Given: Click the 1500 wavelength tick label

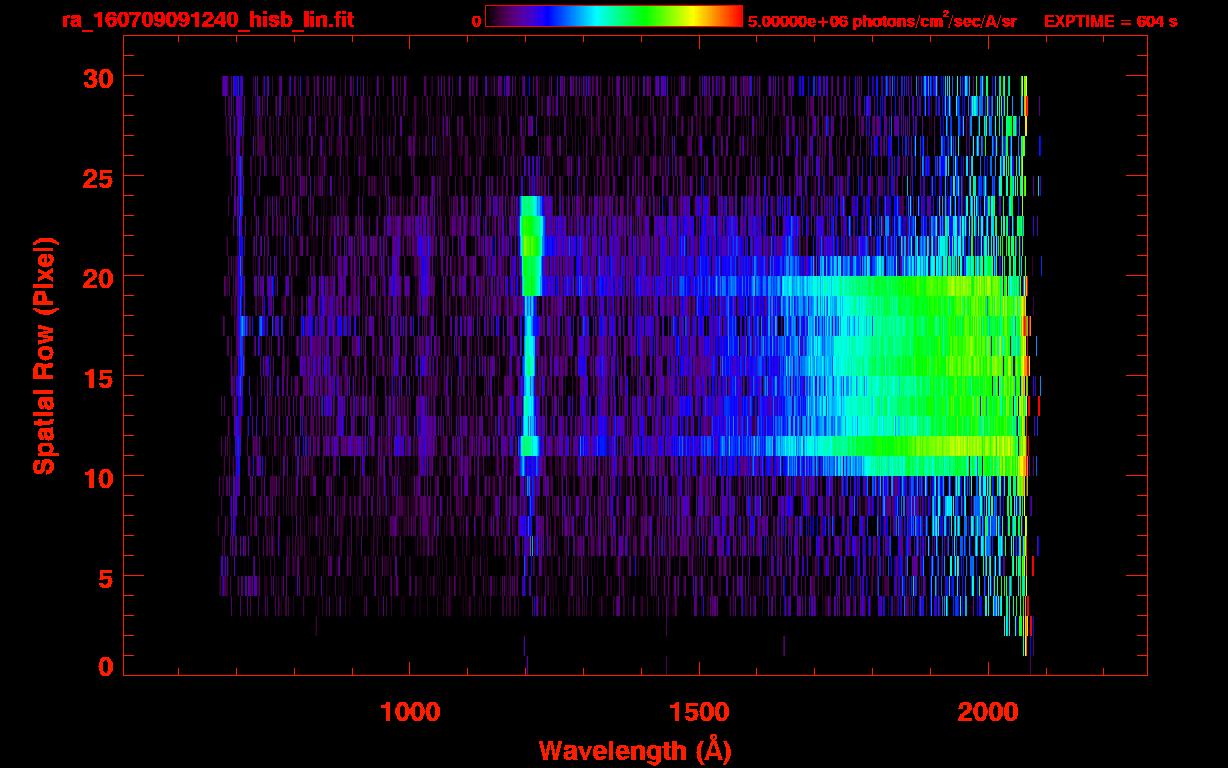Looking at the screenshot, I should pos(699,711).
